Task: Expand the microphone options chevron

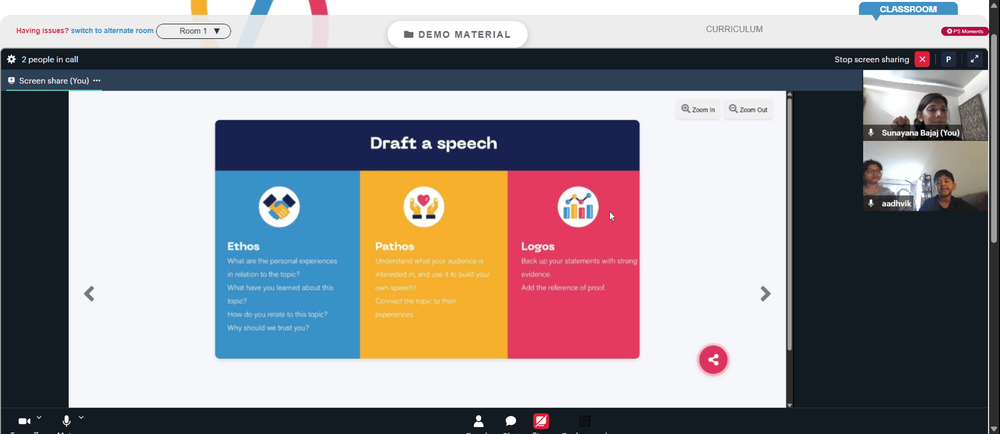Action: [x=81, y=417]
